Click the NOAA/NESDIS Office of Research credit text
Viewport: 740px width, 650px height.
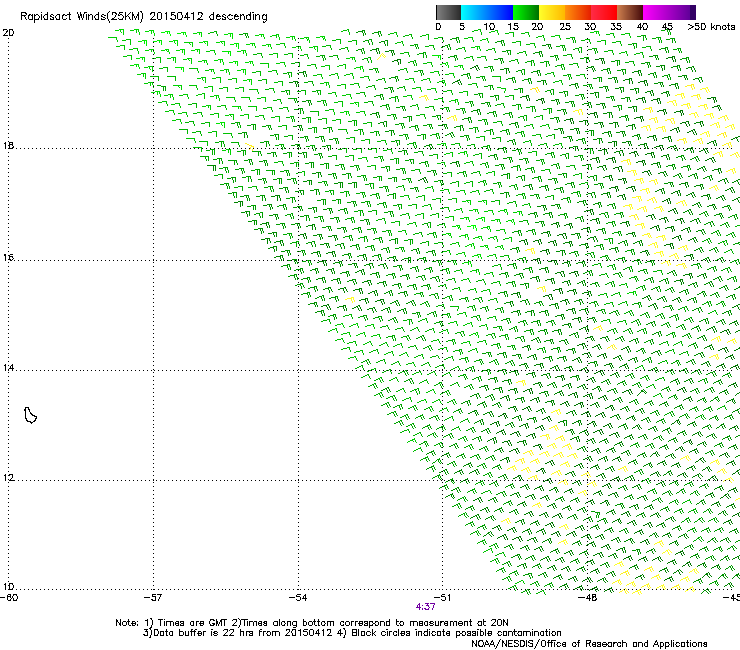tap(589, 644)
